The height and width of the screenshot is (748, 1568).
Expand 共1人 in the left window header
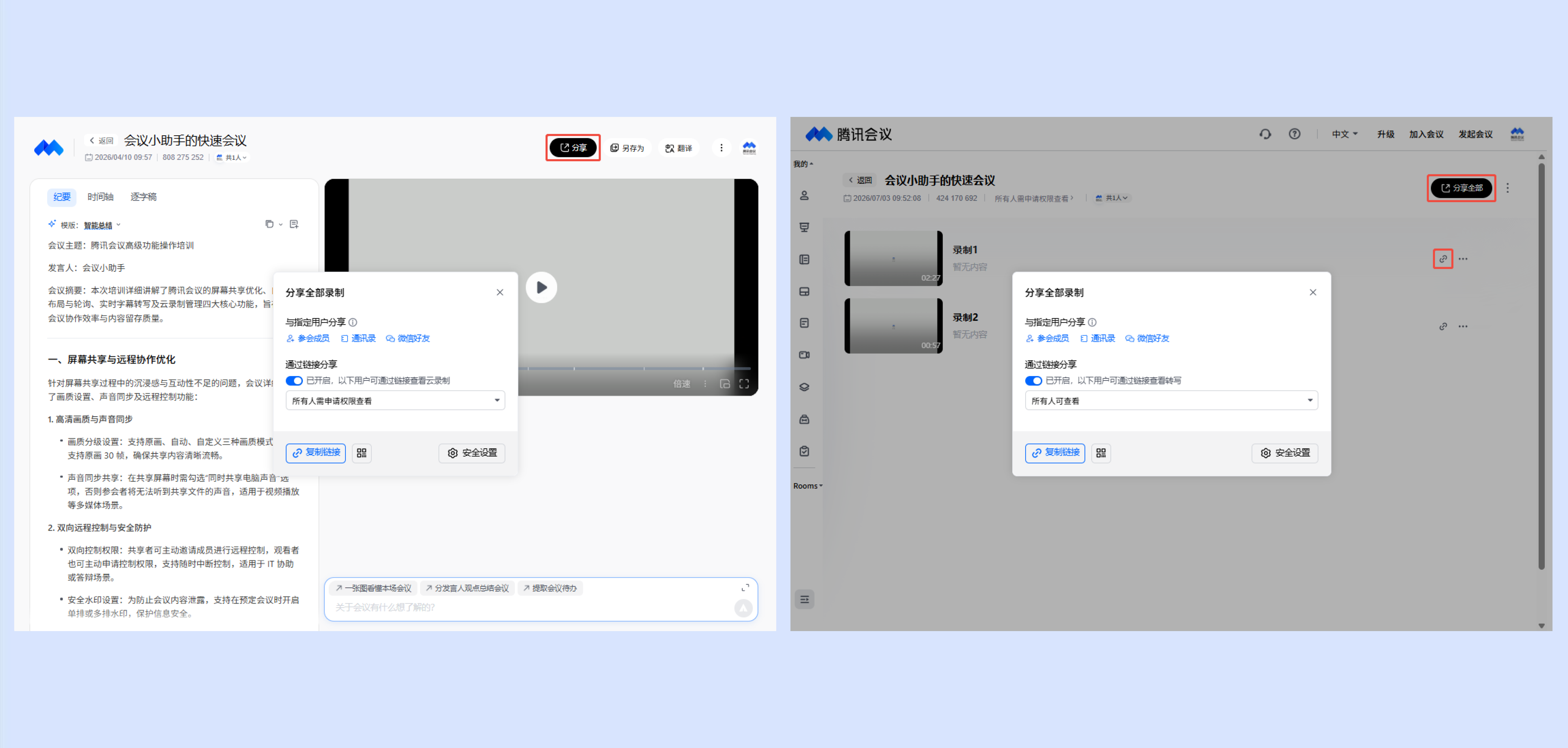point(231,158)
